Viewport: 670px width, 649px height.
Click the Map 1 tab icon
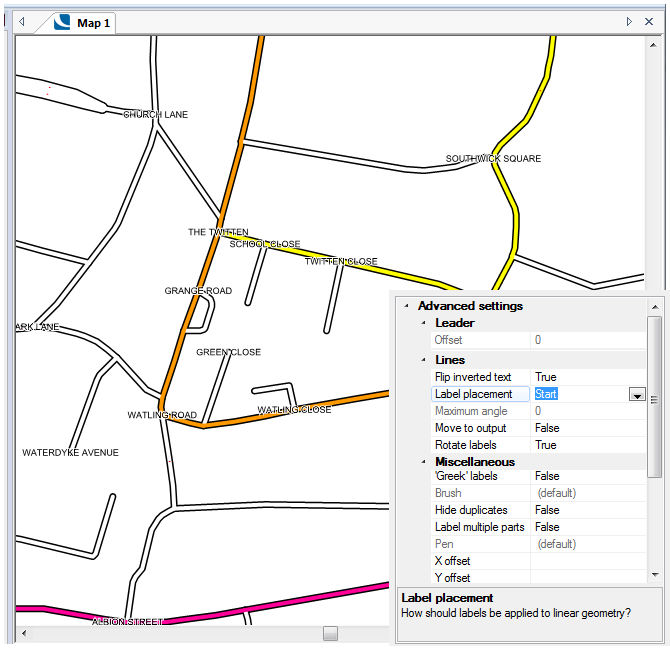click(x=63, y=22)
